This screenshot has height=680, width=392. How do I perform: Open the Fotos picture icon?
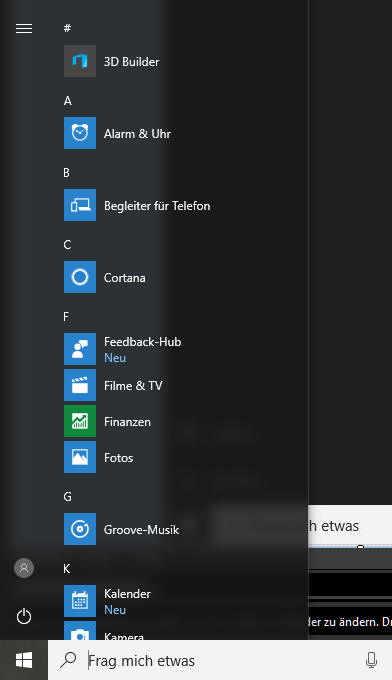[80, 457]
